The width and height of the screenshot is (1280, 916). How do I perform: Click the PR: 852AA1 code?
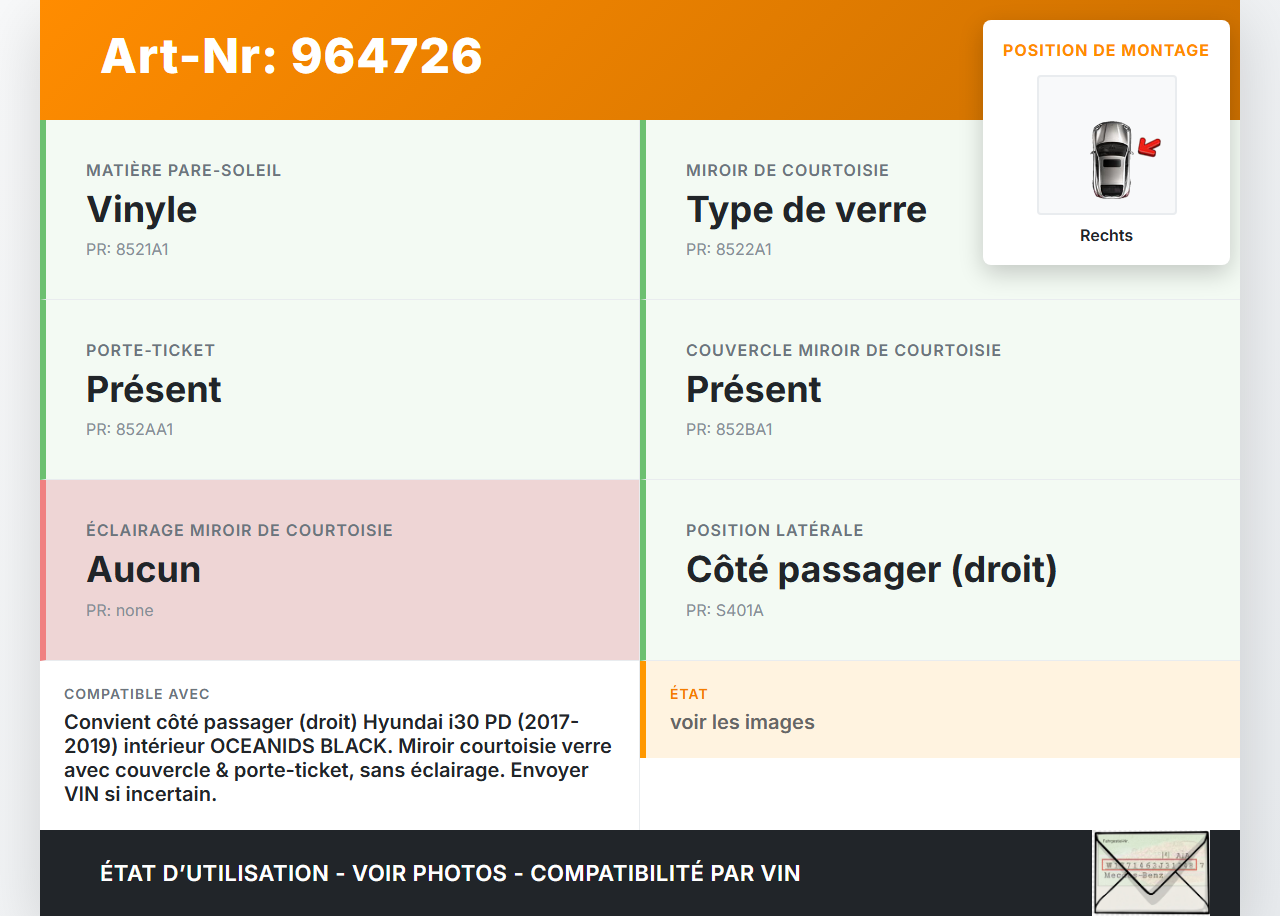point(129,430)
